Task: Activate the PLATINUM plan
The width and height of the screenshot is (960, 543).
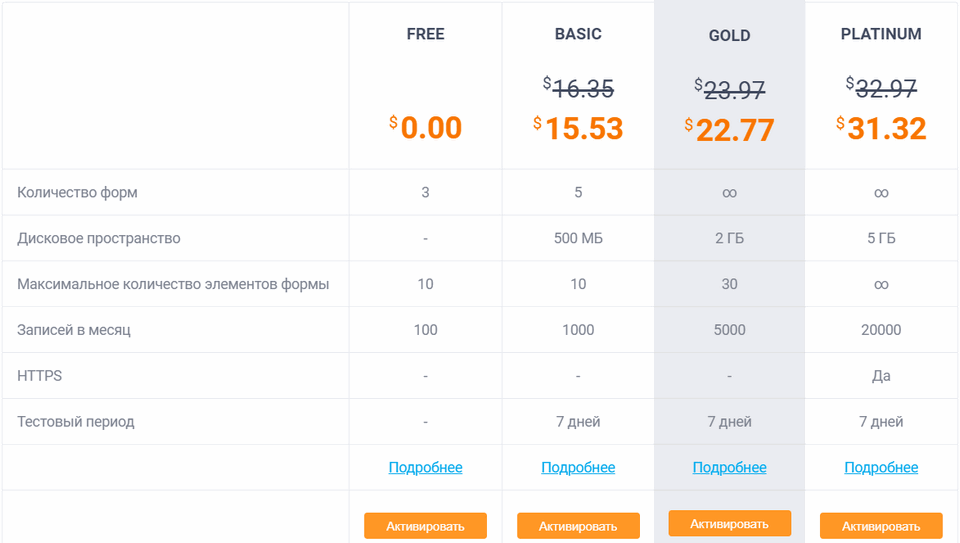Action: [881, 526]
